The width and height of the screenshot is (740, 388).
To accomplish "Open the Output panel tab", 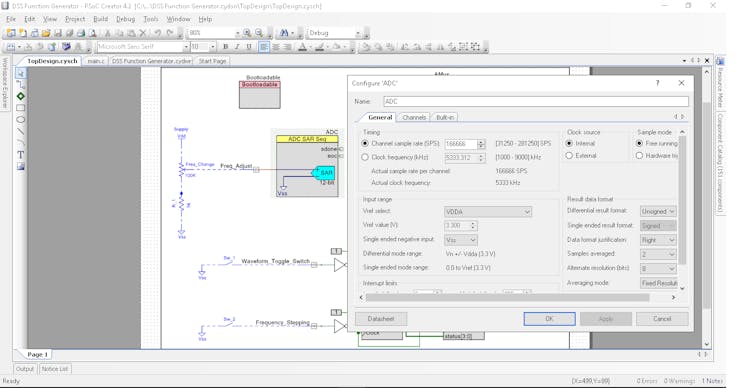I will point(25,369).
